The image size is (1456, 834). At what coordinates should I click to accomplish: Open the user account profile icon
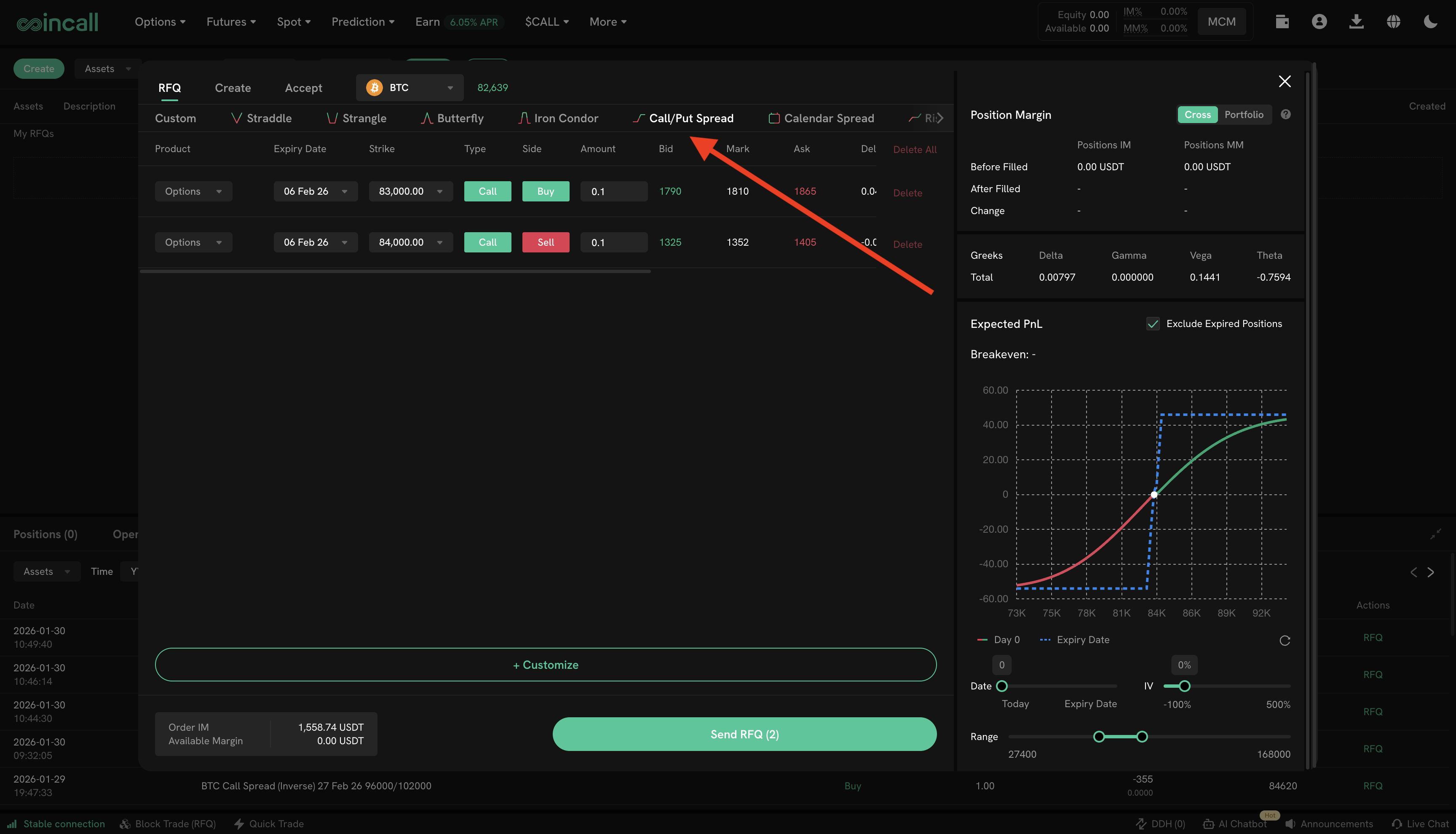1319,22
